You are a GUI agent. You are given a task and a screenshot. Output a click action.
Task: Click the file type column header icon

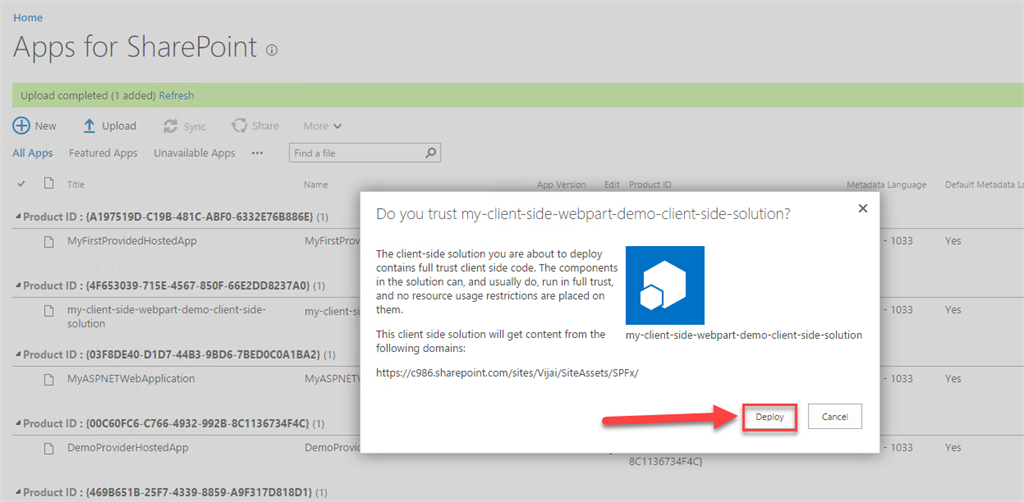[48, 183]
